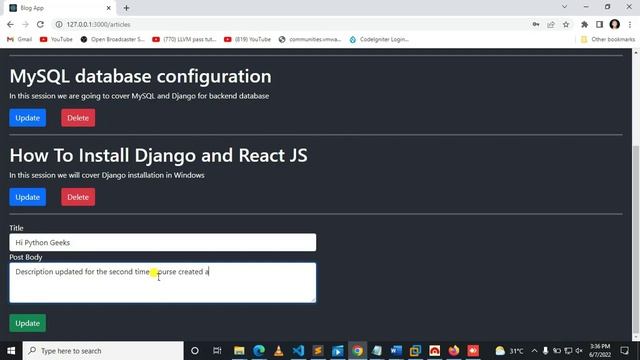Open the microphone tray icon

click(545, 351)
